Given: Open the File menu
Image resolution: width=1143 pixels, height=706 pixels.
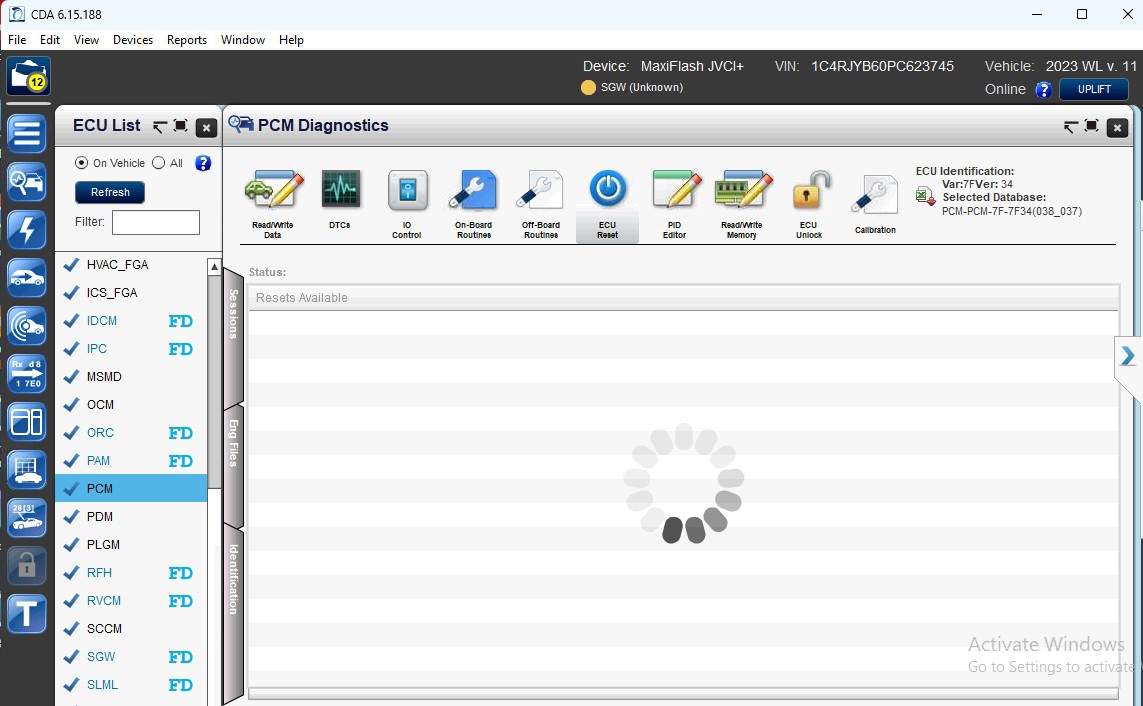Looking at the screenshot, I should (x=17, y=40).
